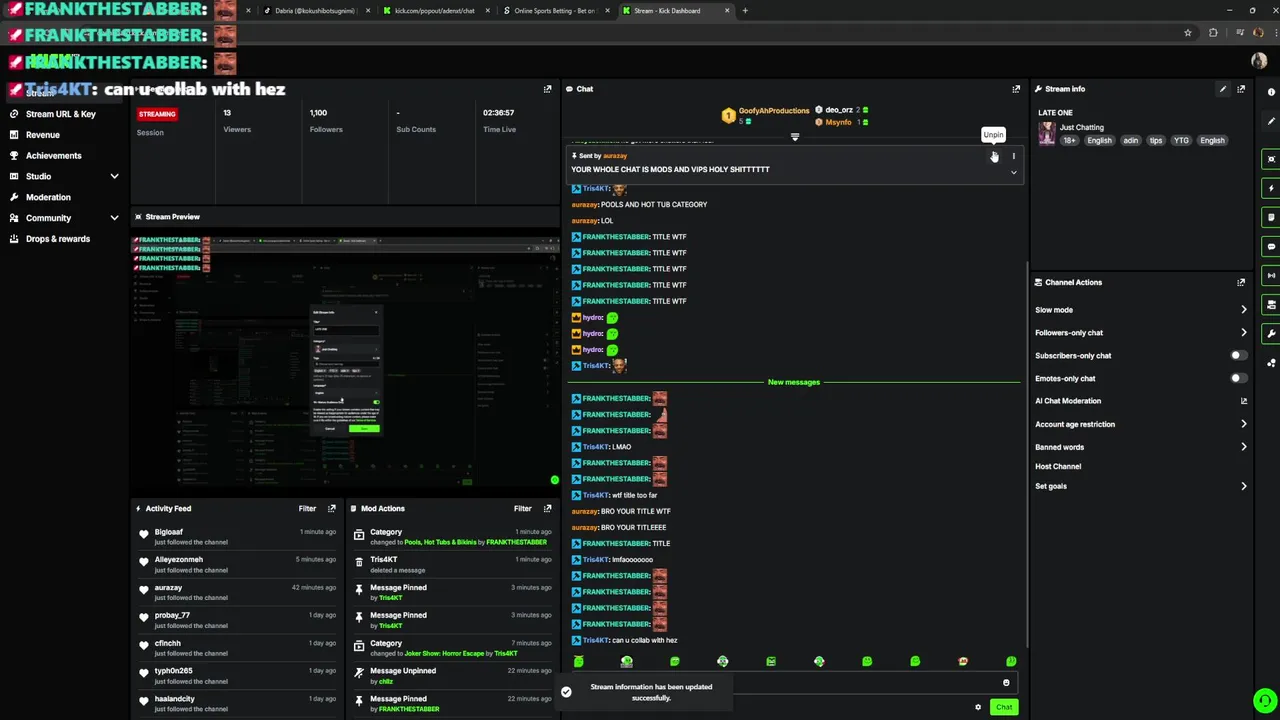Pop out the session stats panel
This screenshot has height=720, width=1280.
(x=547, y=89)
